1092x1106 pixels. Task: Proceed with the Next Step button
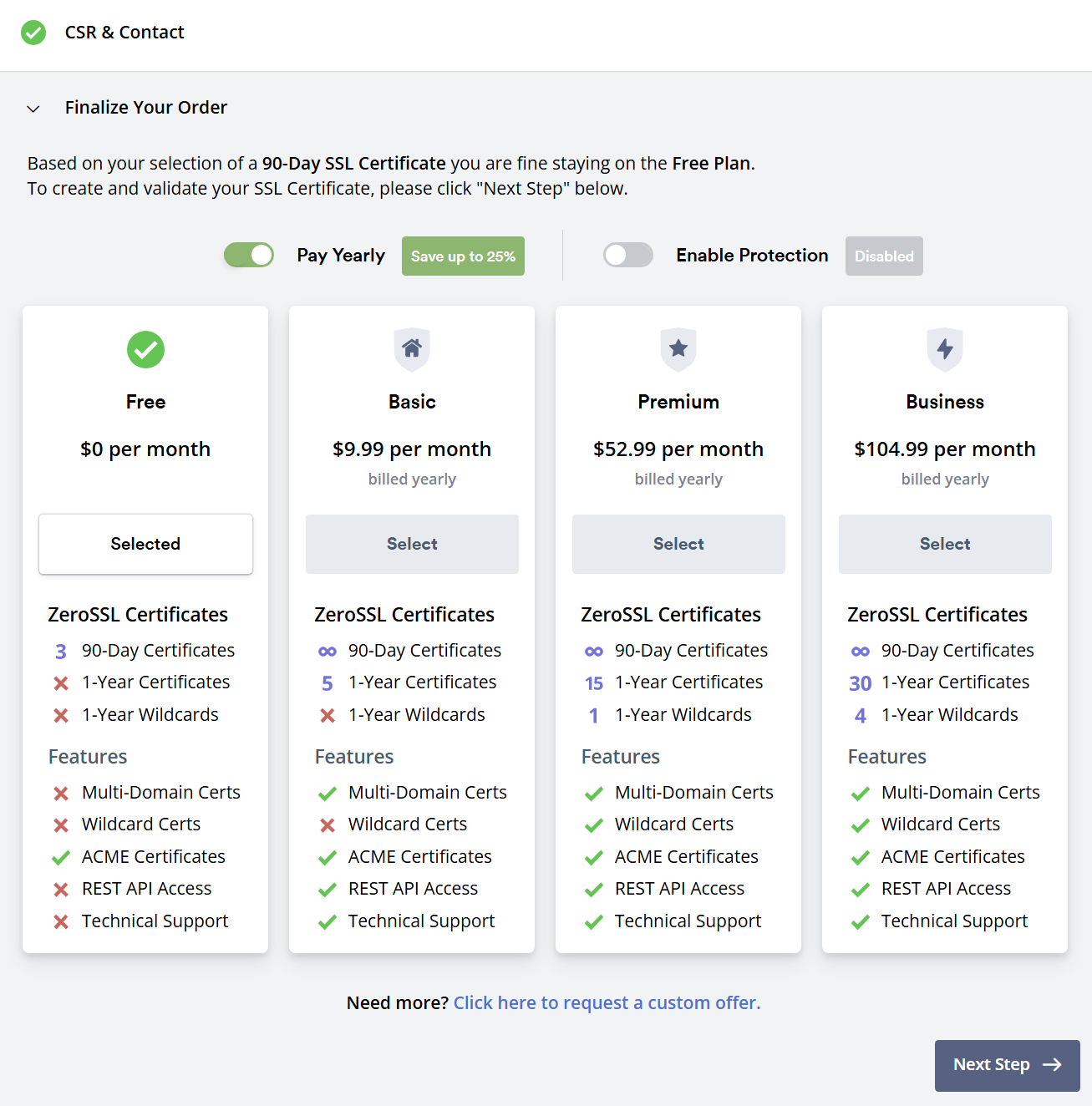pyautogui.click(x=1007, y=1065)
